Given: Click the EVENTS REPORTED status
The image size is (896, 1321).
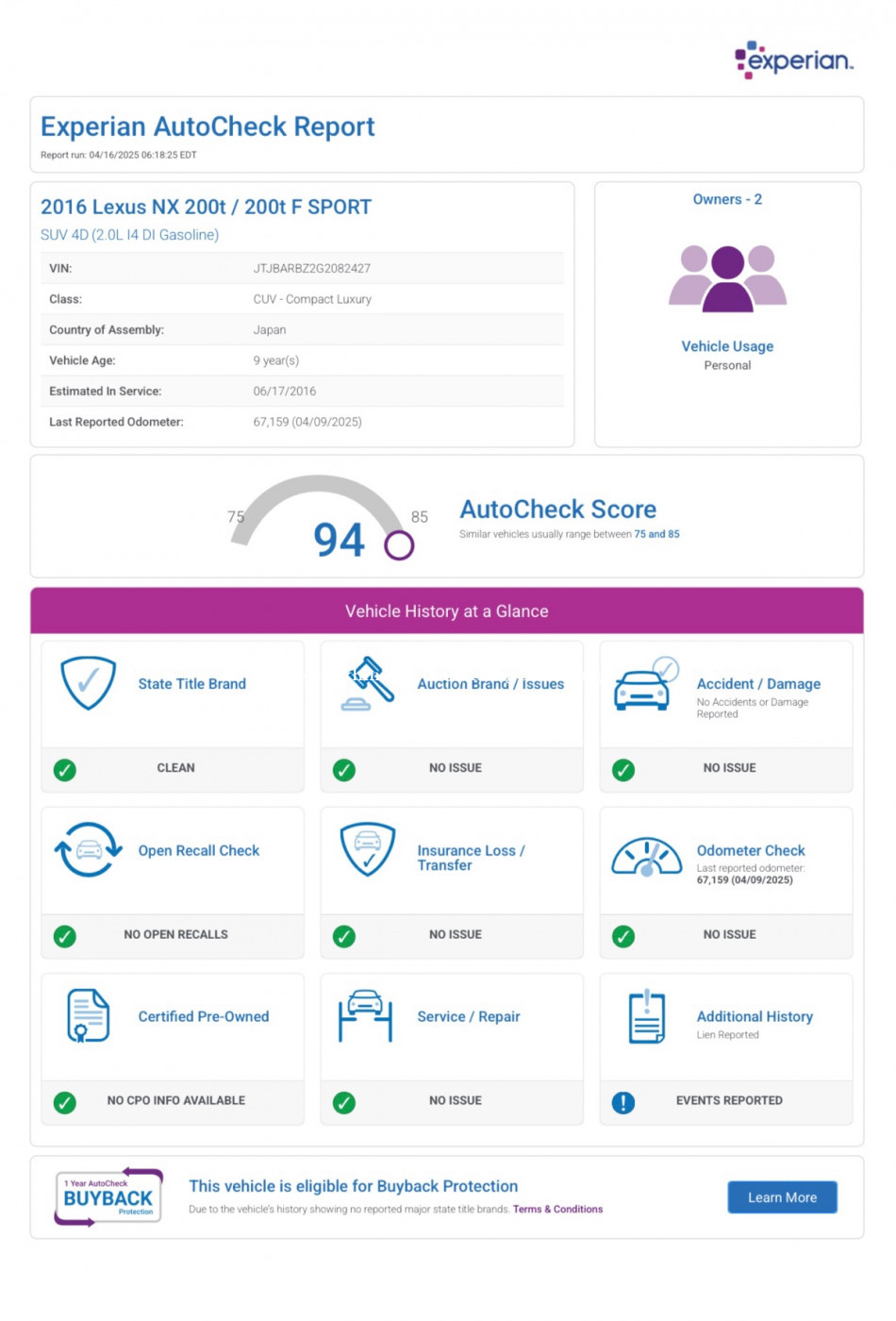Looking at the screenshot, I should click(x=729, y=1100).
